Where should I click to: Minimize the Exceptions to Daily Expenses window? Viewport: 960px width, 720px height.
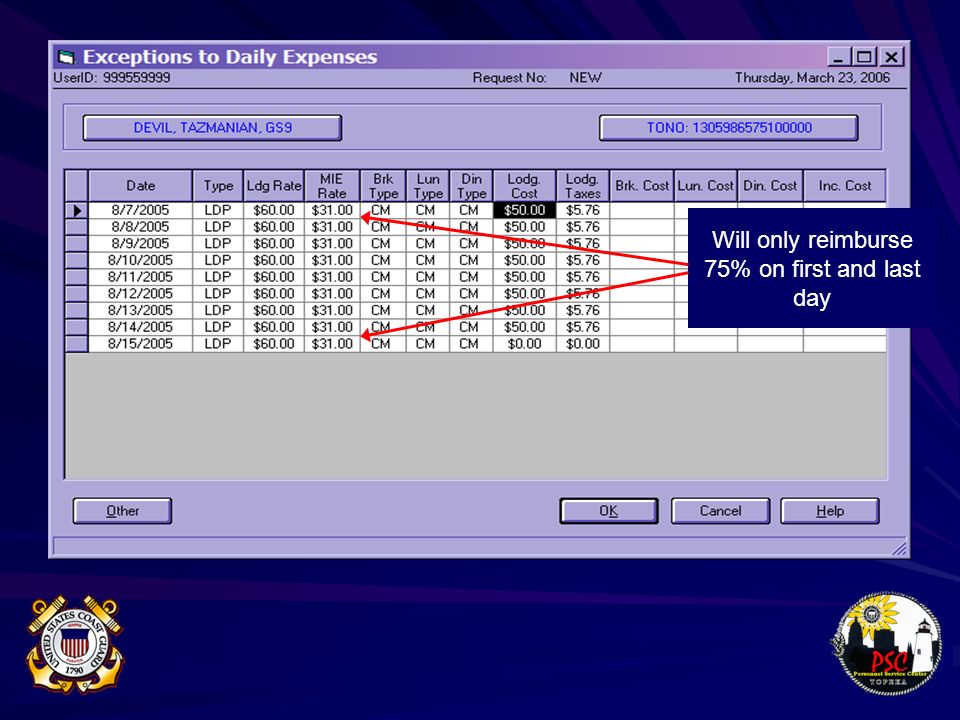(x=838, y=58)
